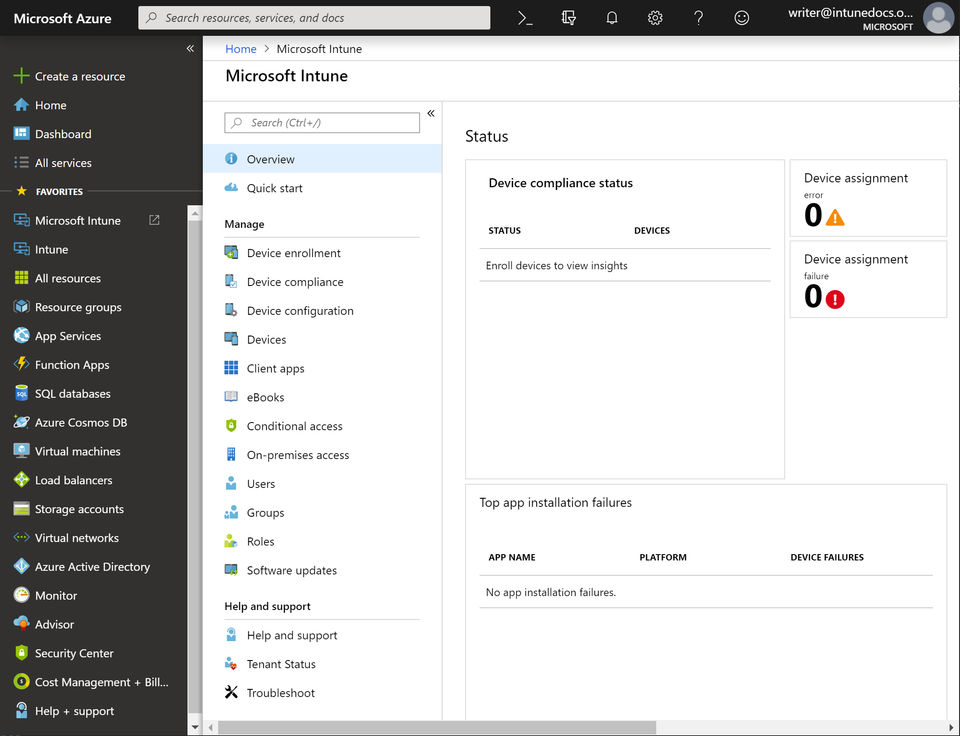The height and width of the screenshot is (736, 960).
Task: Click the help question mark icon
Action: (x=698, y=18)
